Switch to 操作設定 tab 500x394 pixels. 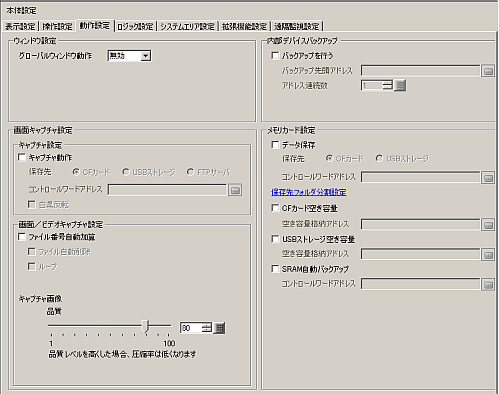click(x=58, y=26)
